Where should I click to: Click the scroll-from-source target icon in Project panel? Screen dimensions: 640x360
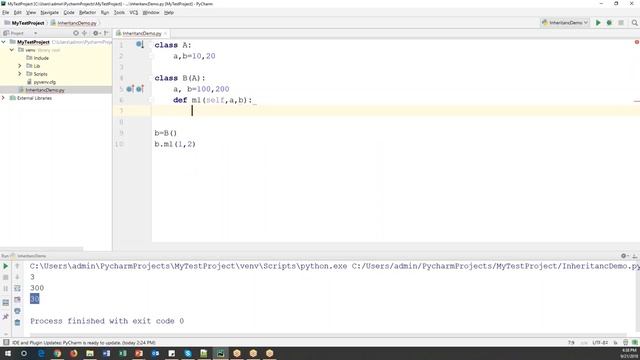(x=76, y=33)
